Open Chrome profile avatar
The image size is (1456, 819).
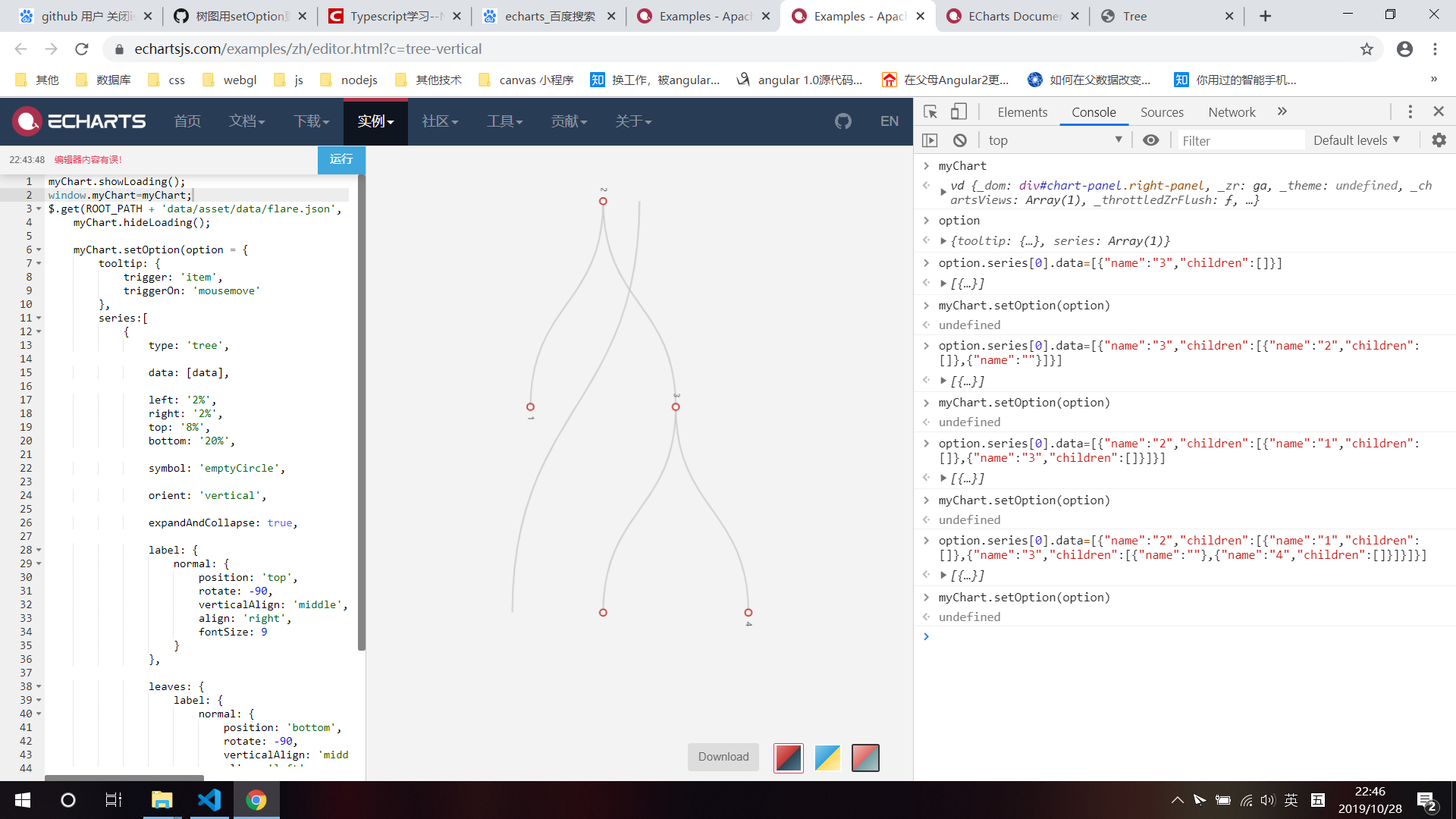click(x=1404, y=49)
